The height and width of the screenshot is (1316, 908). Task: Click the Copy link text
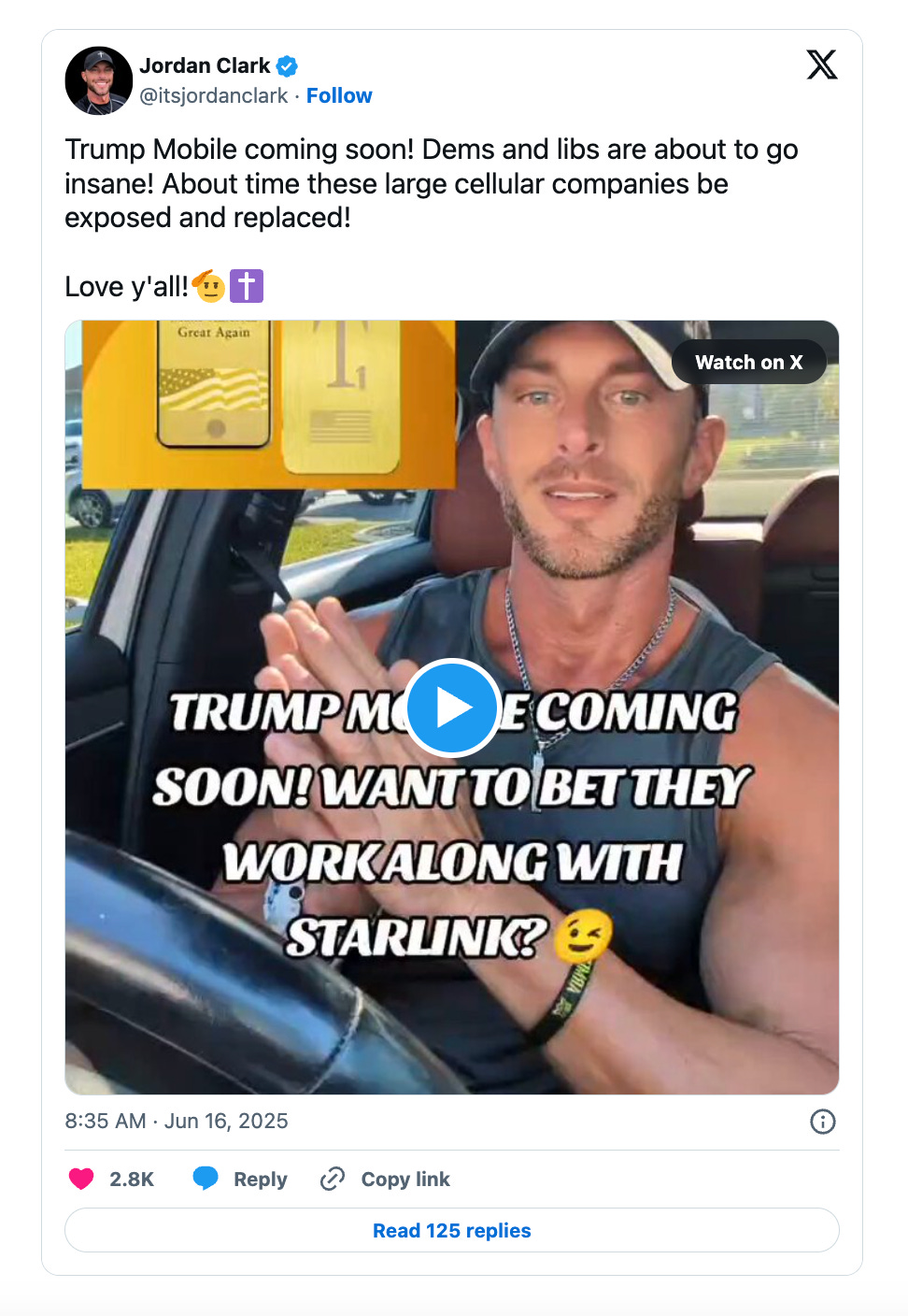pyautogui.click(x=405, y=1180)
